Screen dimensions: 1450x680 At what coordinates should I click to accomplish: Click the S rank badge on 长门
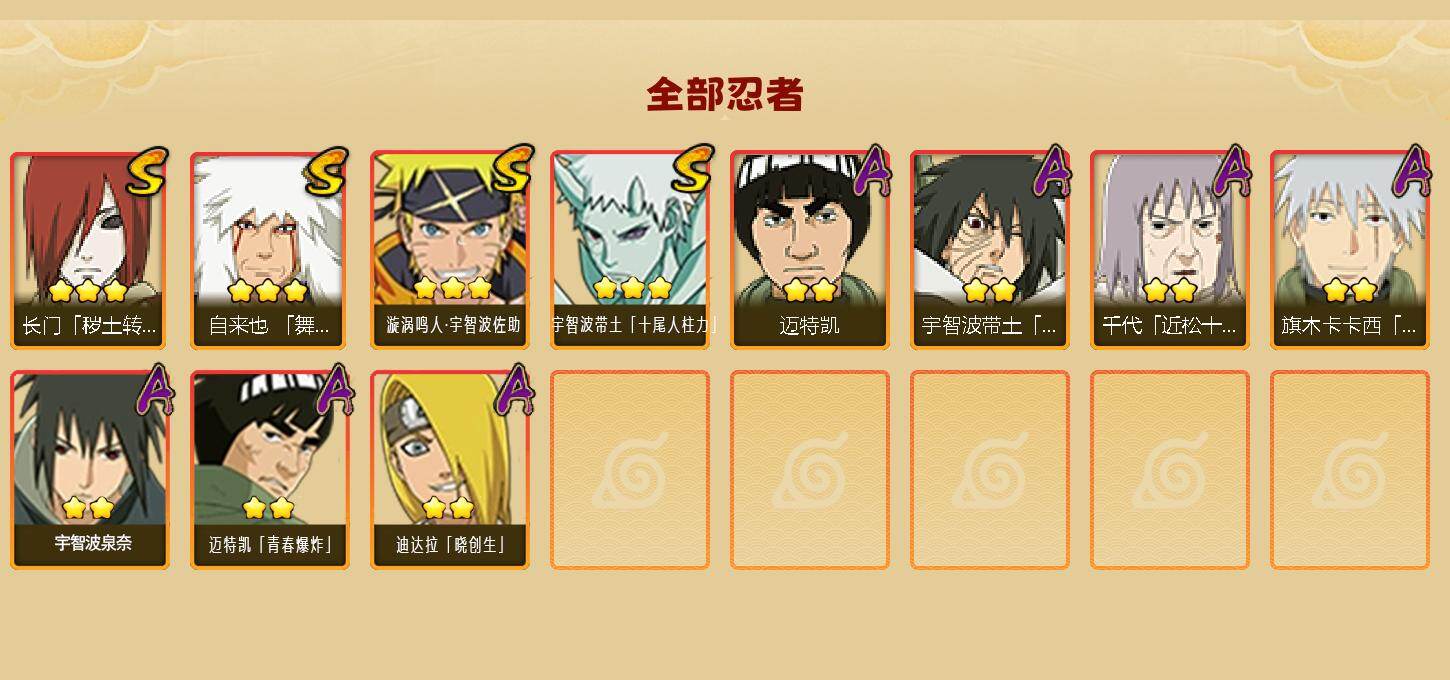point(148,172)
